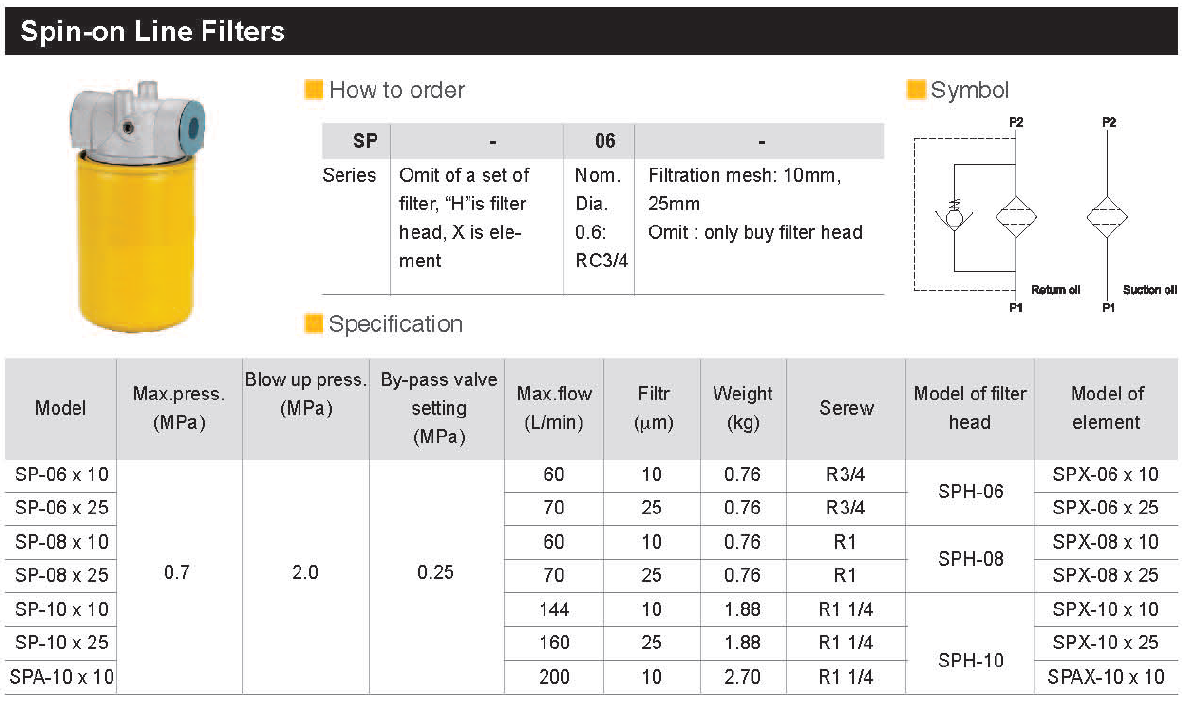The width and height of the screenshot is (1182, 701).
Task: Click the SPX-10 x 25 element cell
Action: pyautogui.click(x=1105, y=643)
